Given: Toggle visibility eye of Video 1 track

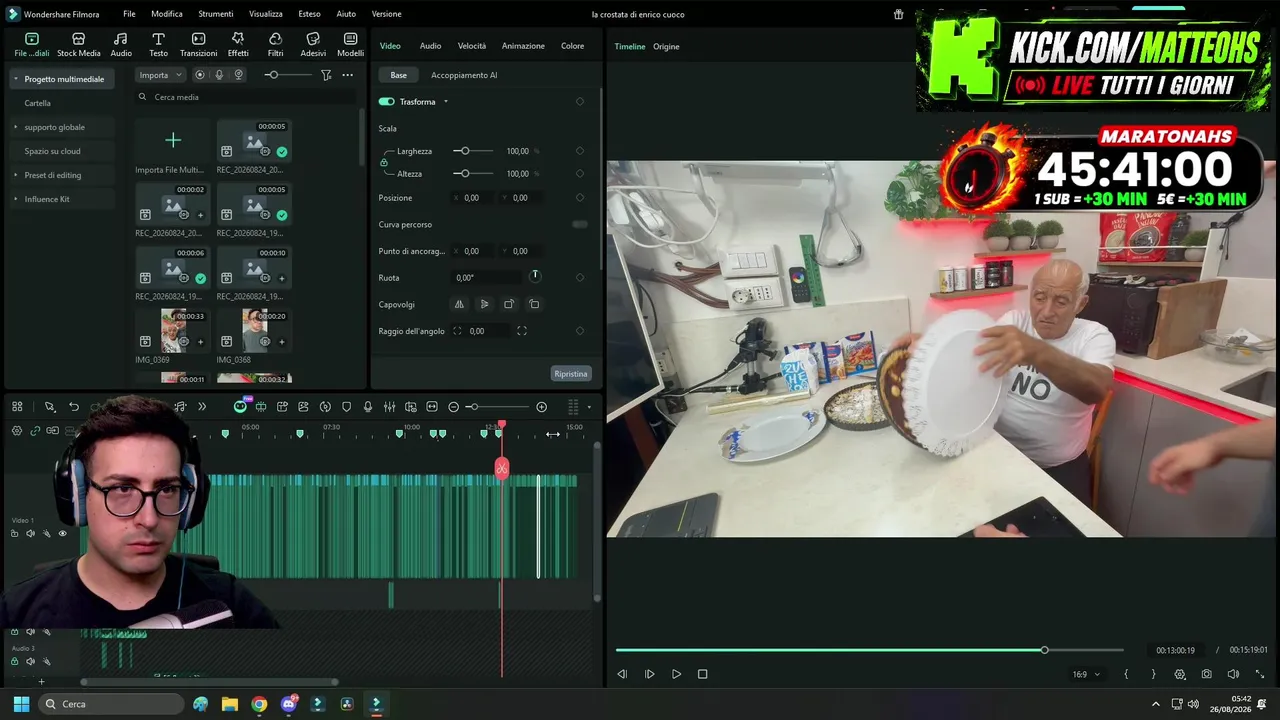Looking at the screenshot, I should [62, 534].
